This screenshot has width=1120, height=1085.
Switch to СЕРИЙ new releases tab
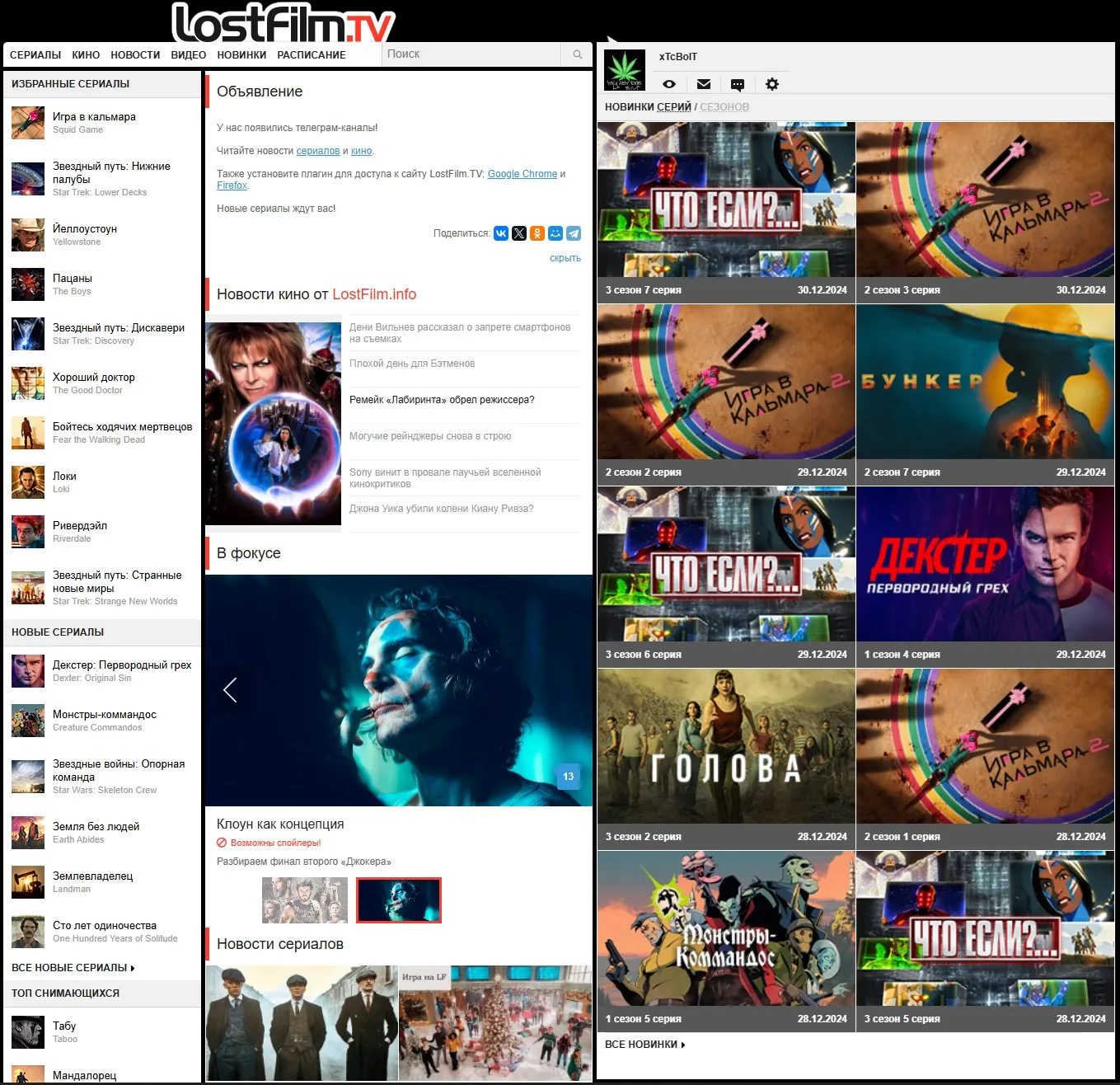(674, 107)
